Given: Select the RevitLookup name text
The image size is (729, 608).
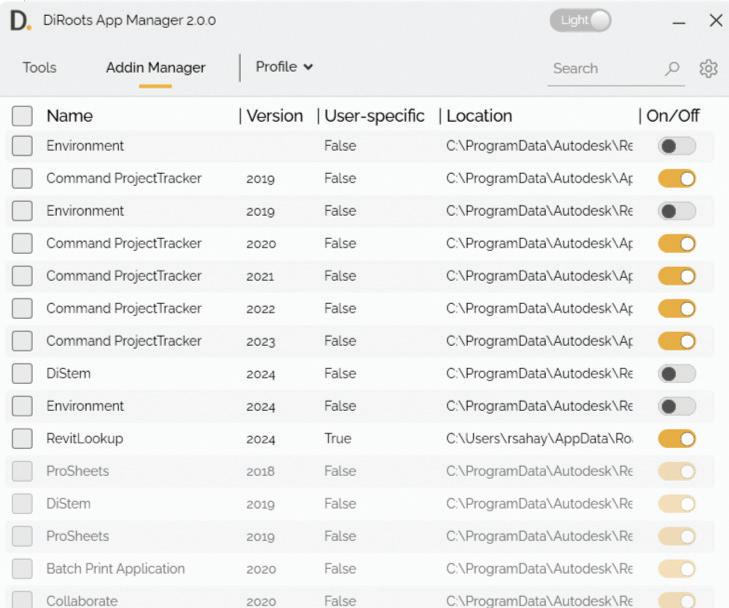Looking at the screenshot, I should coord(85,439).
